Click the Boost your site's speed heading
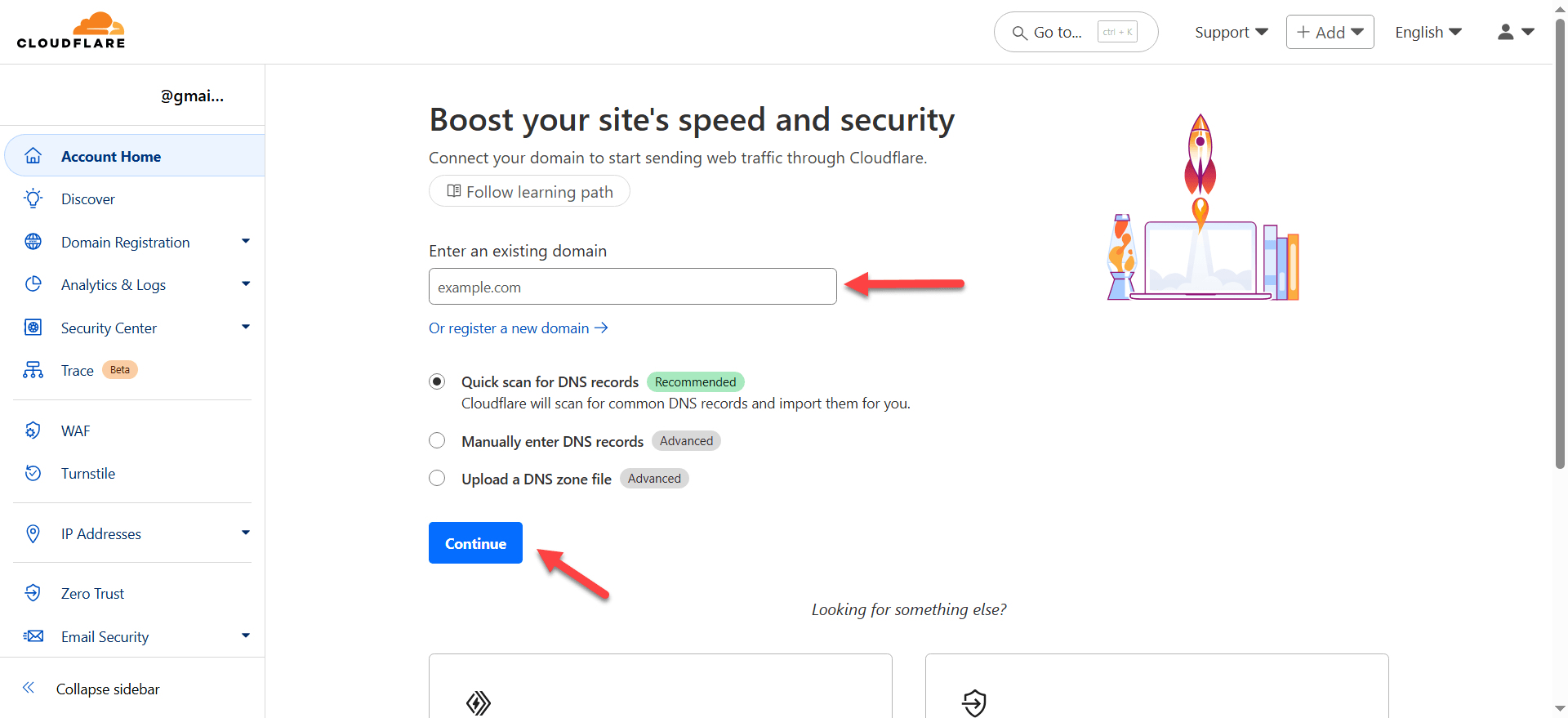Viewport: 1568px width, 718px height. [x=692, y=119]
